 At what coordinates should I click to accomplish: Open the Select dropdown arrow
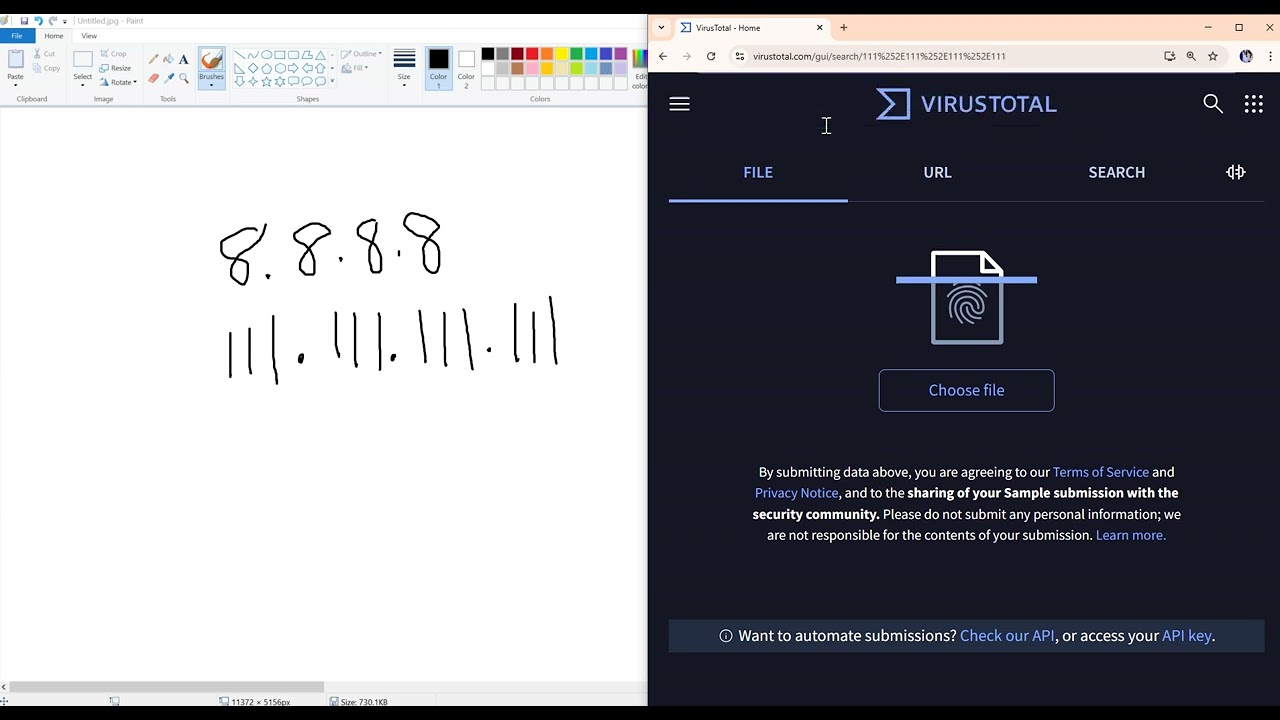coord(83,85)
